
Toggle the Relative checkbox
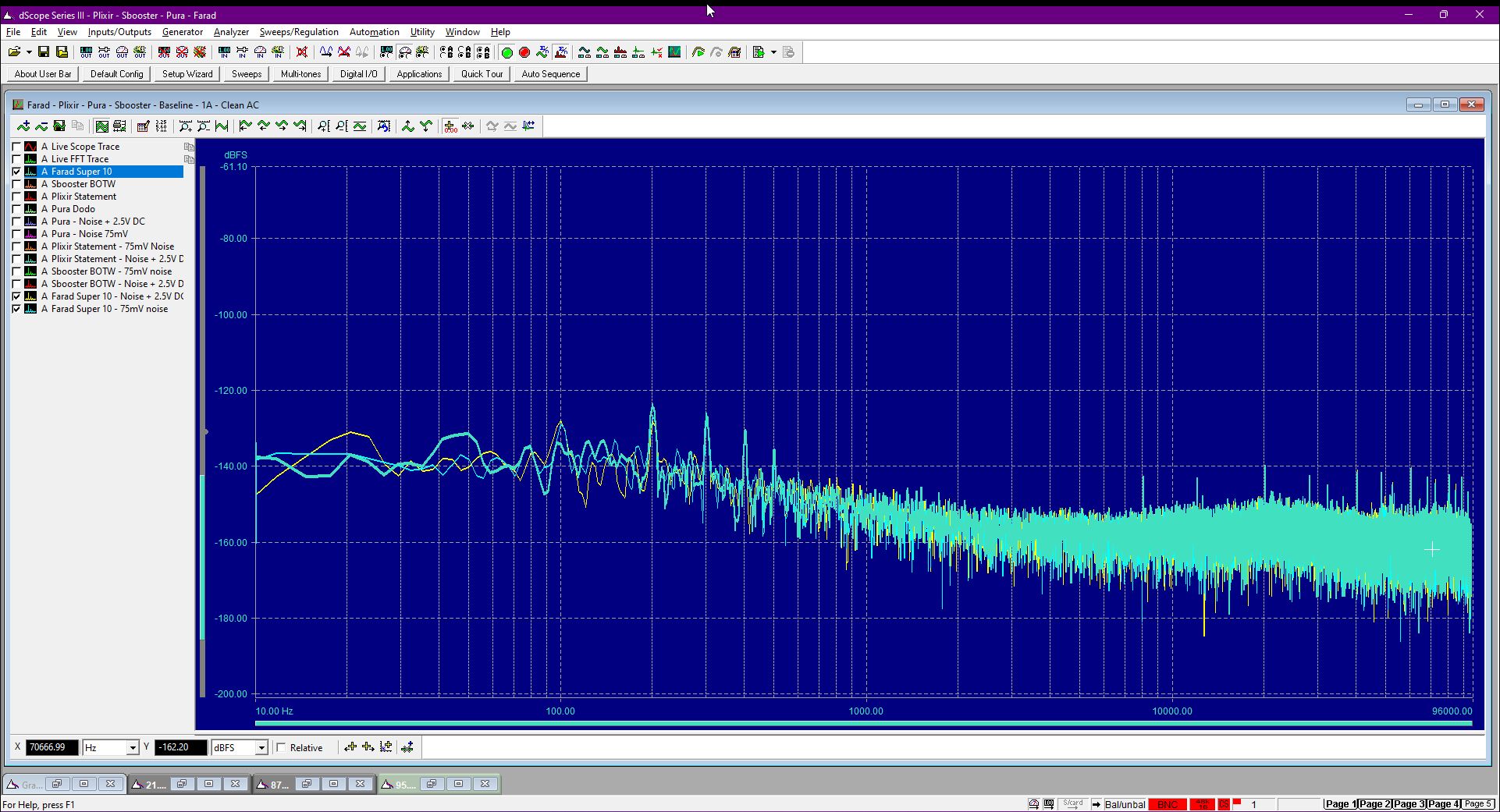(282, 747)
